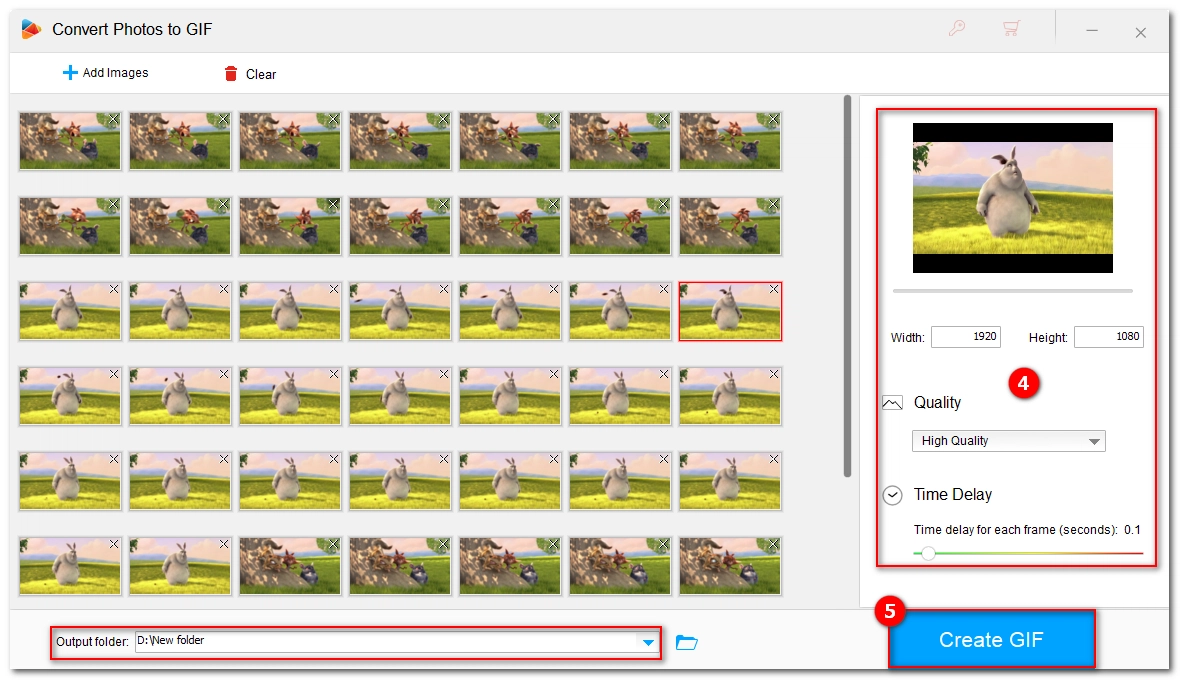Click the large bunny preview image
Viewport: 1180px width, 680px height.
pos(1012,198)
